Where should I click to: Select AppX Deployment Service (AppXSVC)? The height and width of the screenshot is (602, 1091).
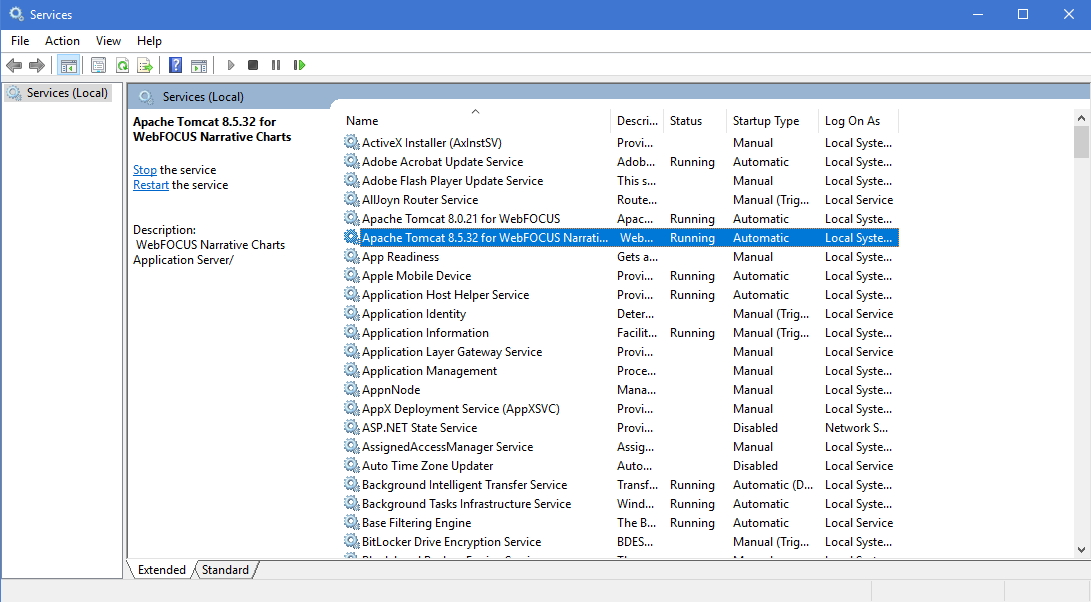coord(461,409)
